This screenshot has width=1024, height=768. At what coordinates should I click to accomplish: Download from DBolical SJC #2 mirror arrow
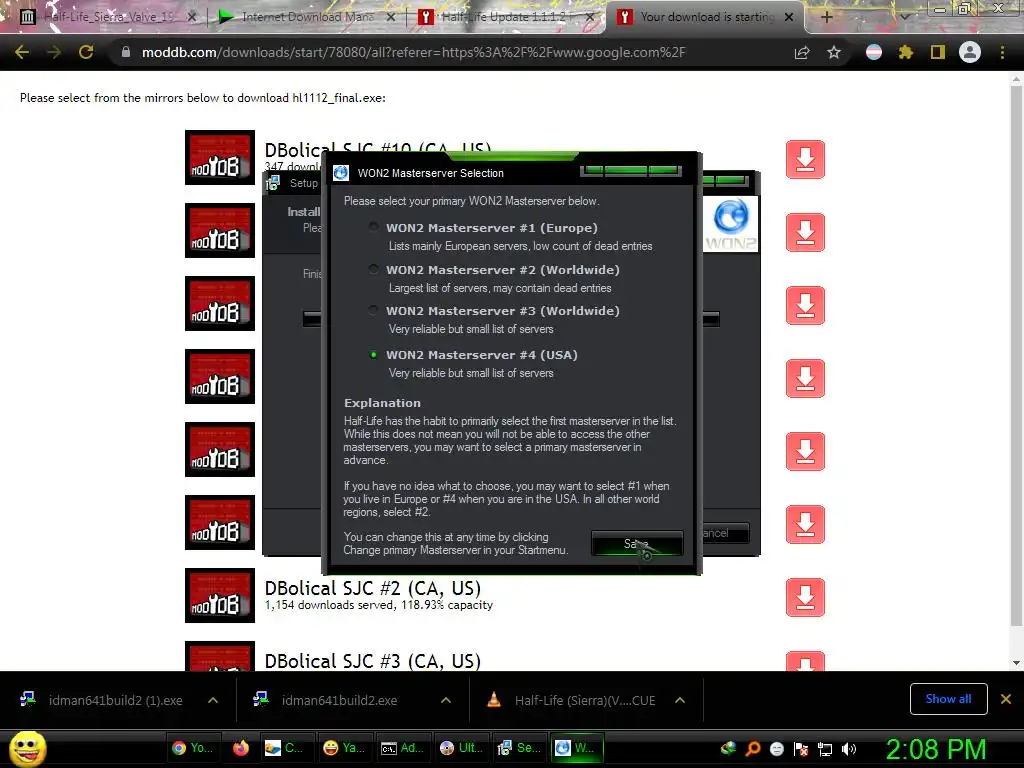click(805, 598)
